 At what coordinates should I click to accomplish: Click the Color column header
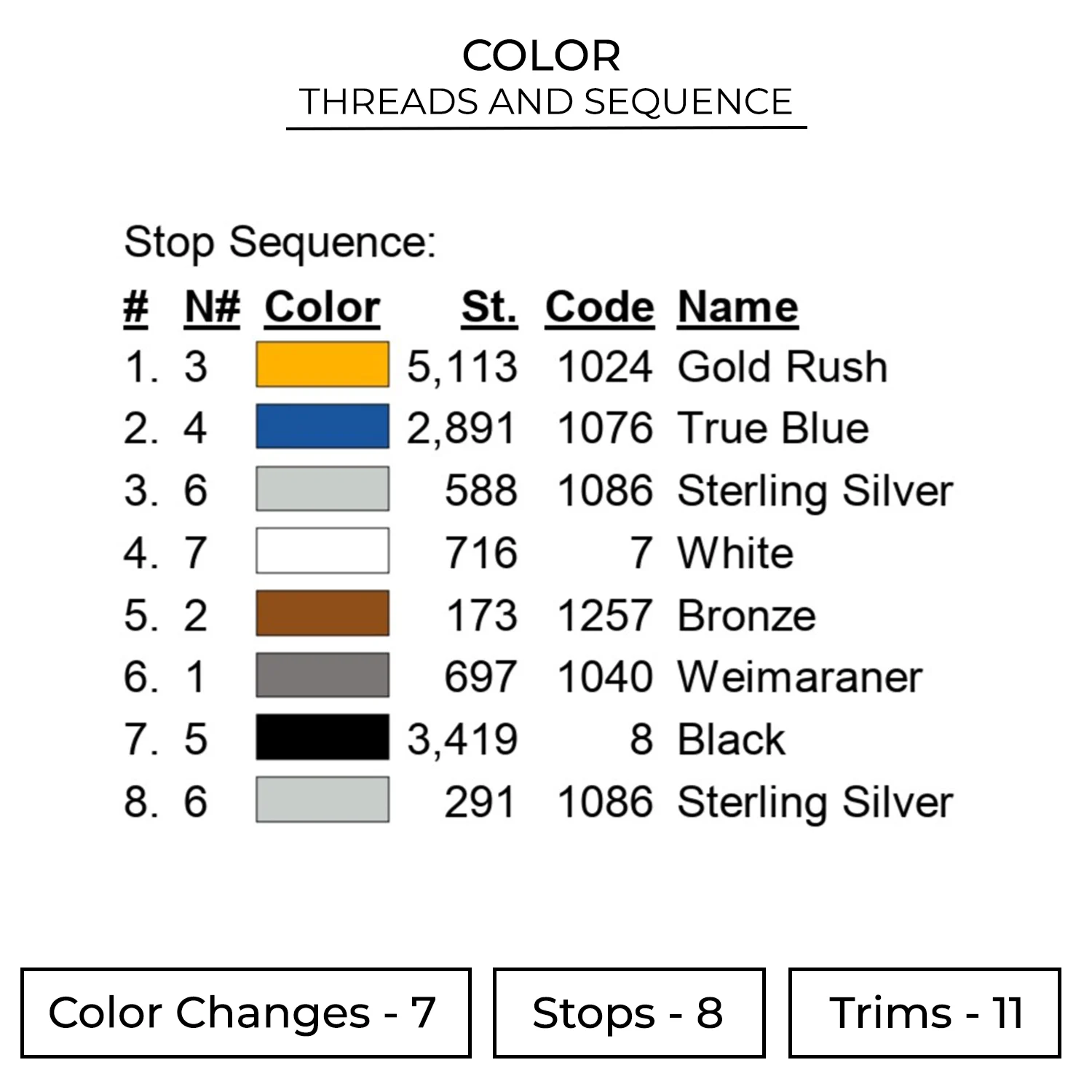pyautogui.click(x=322, y=307)
